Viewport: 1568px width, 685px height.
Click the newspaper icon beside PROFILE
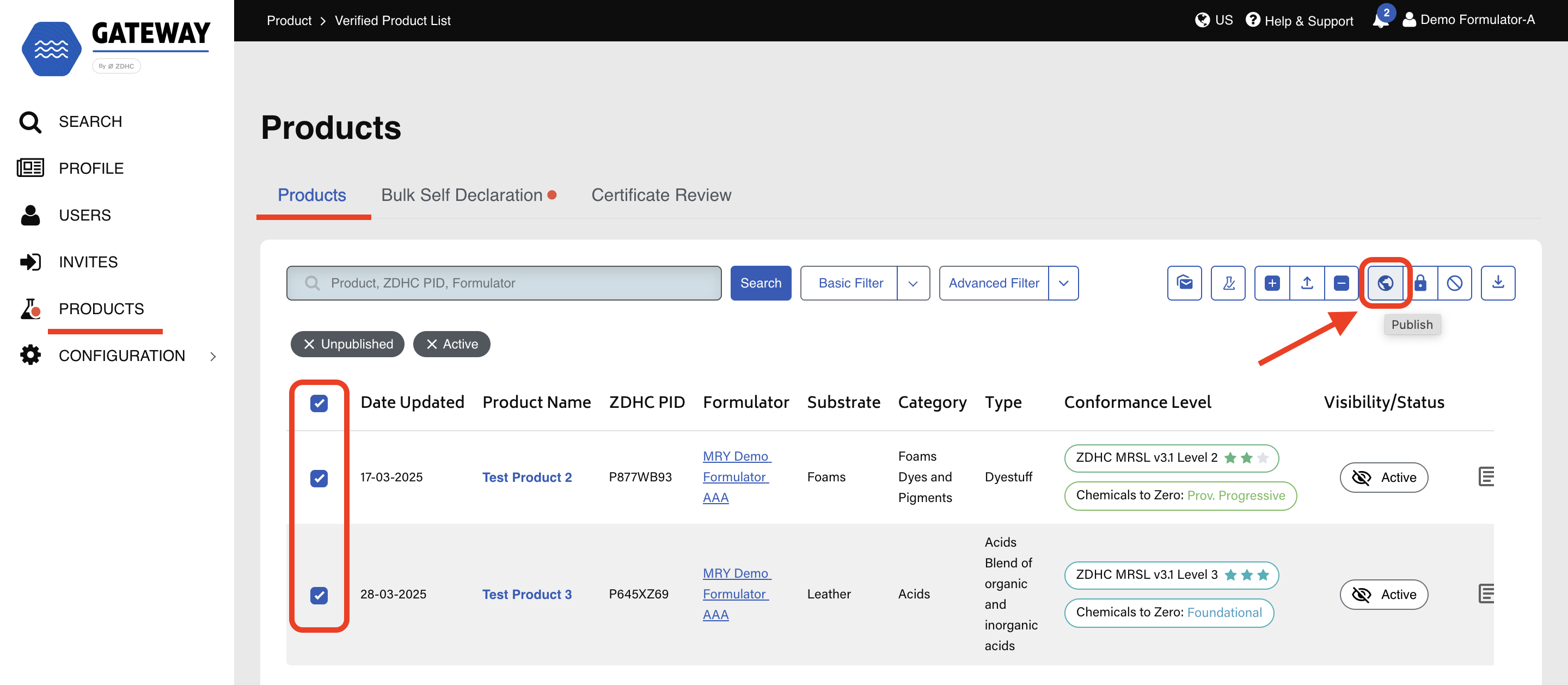click(x=30, y=168)
